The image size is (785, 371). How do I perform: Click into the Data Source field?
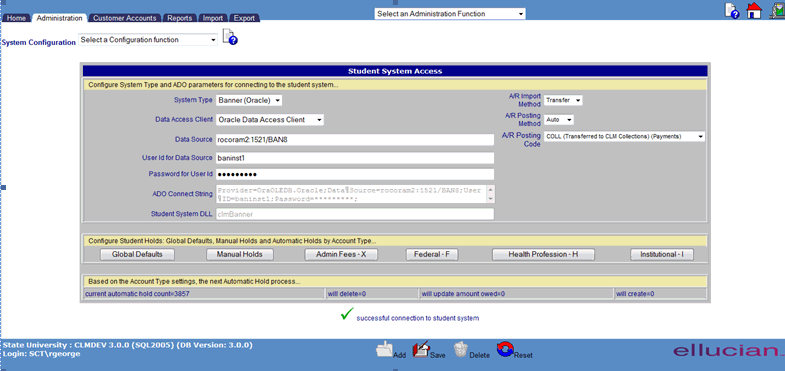pos(355,140)
